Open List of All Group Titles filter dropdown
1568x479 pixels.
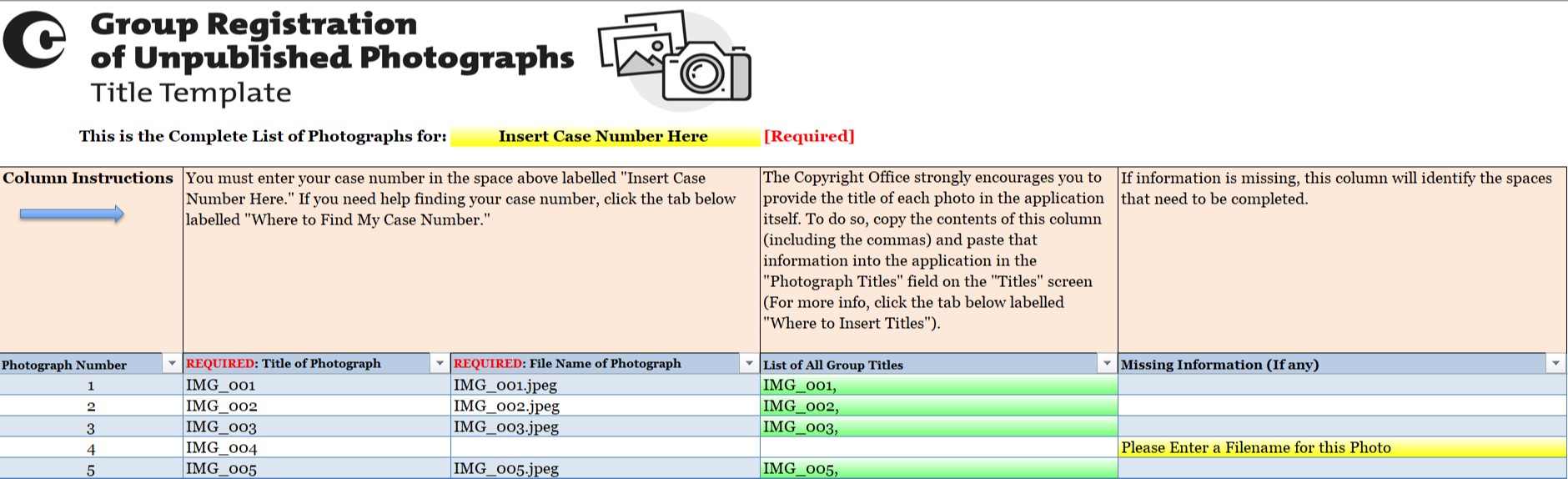click(x=1107, y=364)
